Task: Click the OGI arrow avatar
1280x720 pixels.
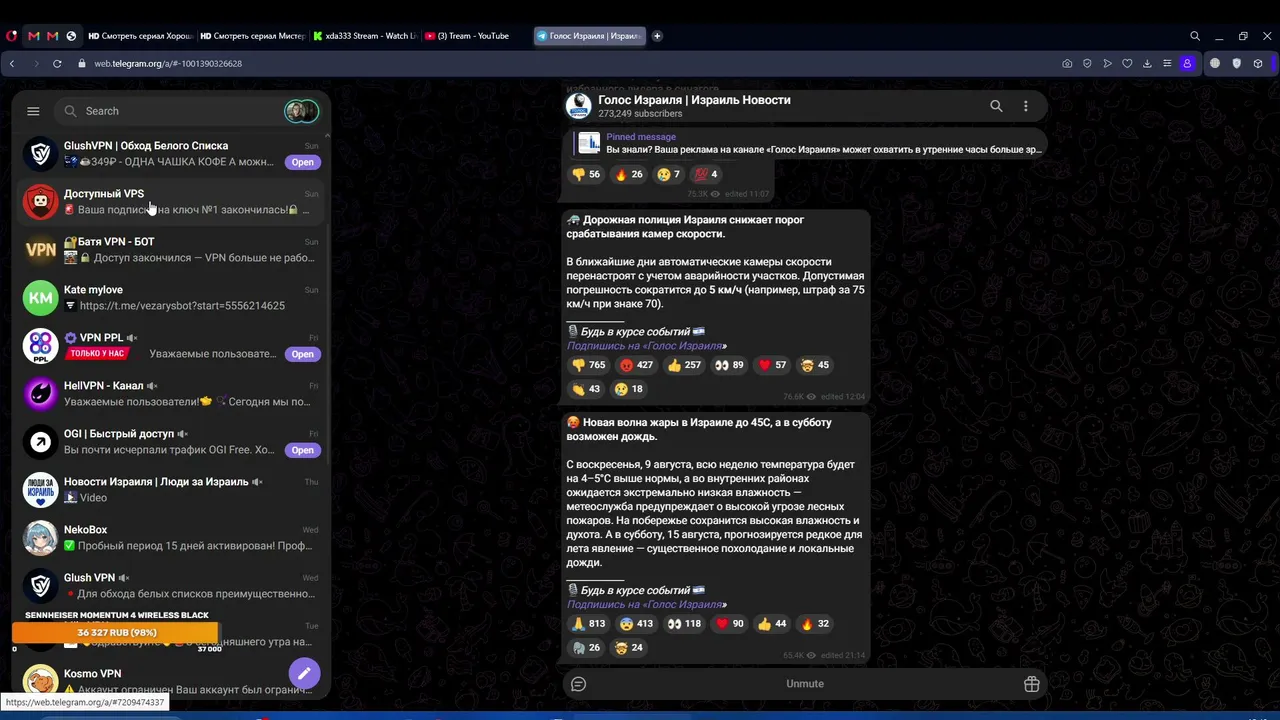Action: 41,442
